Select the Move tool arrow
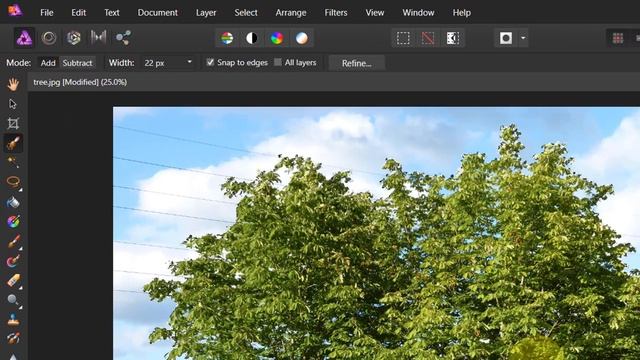This screenshot has height=360, width=640. (13, 104)
